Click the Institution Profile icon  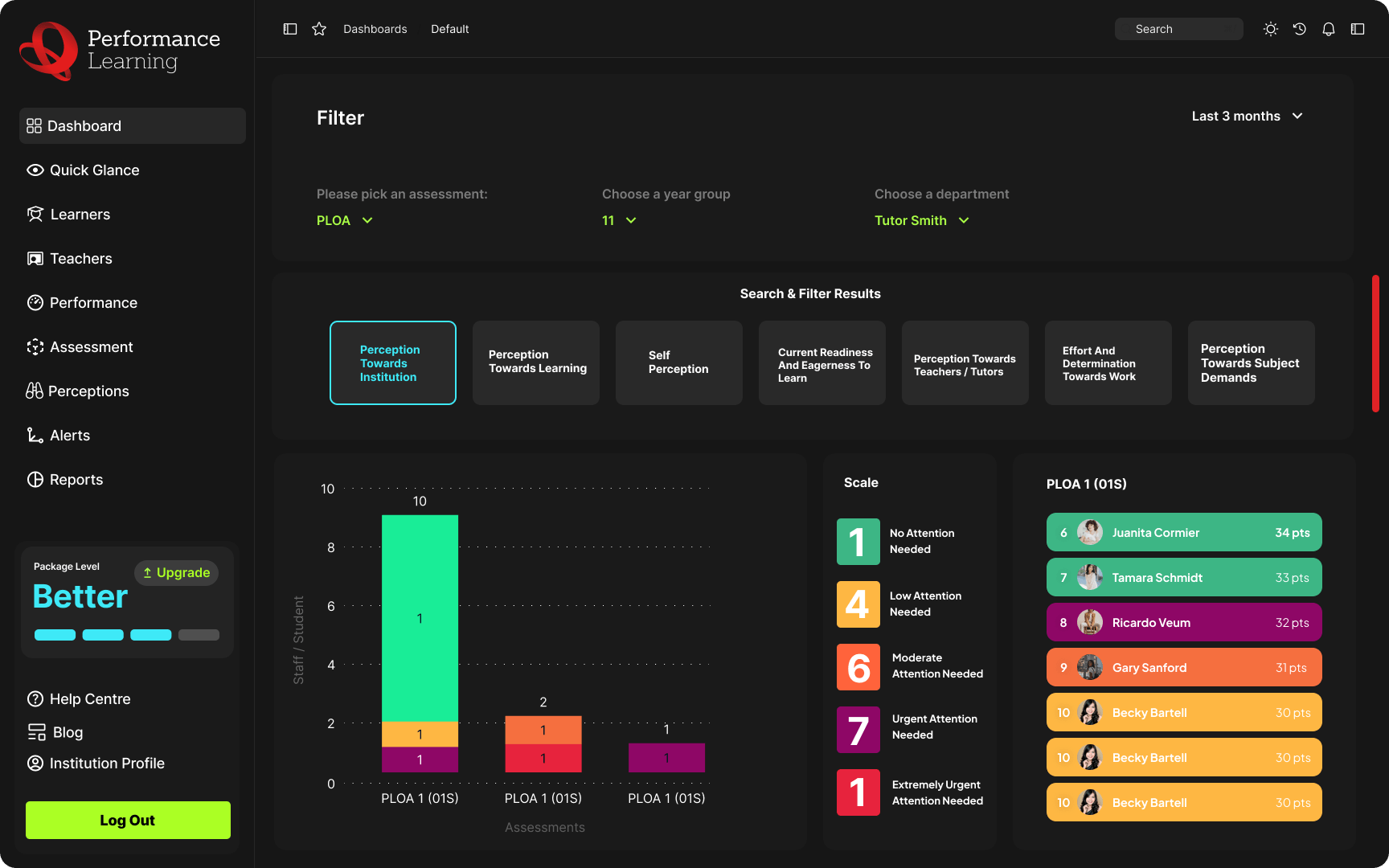[x=35, y=764]
